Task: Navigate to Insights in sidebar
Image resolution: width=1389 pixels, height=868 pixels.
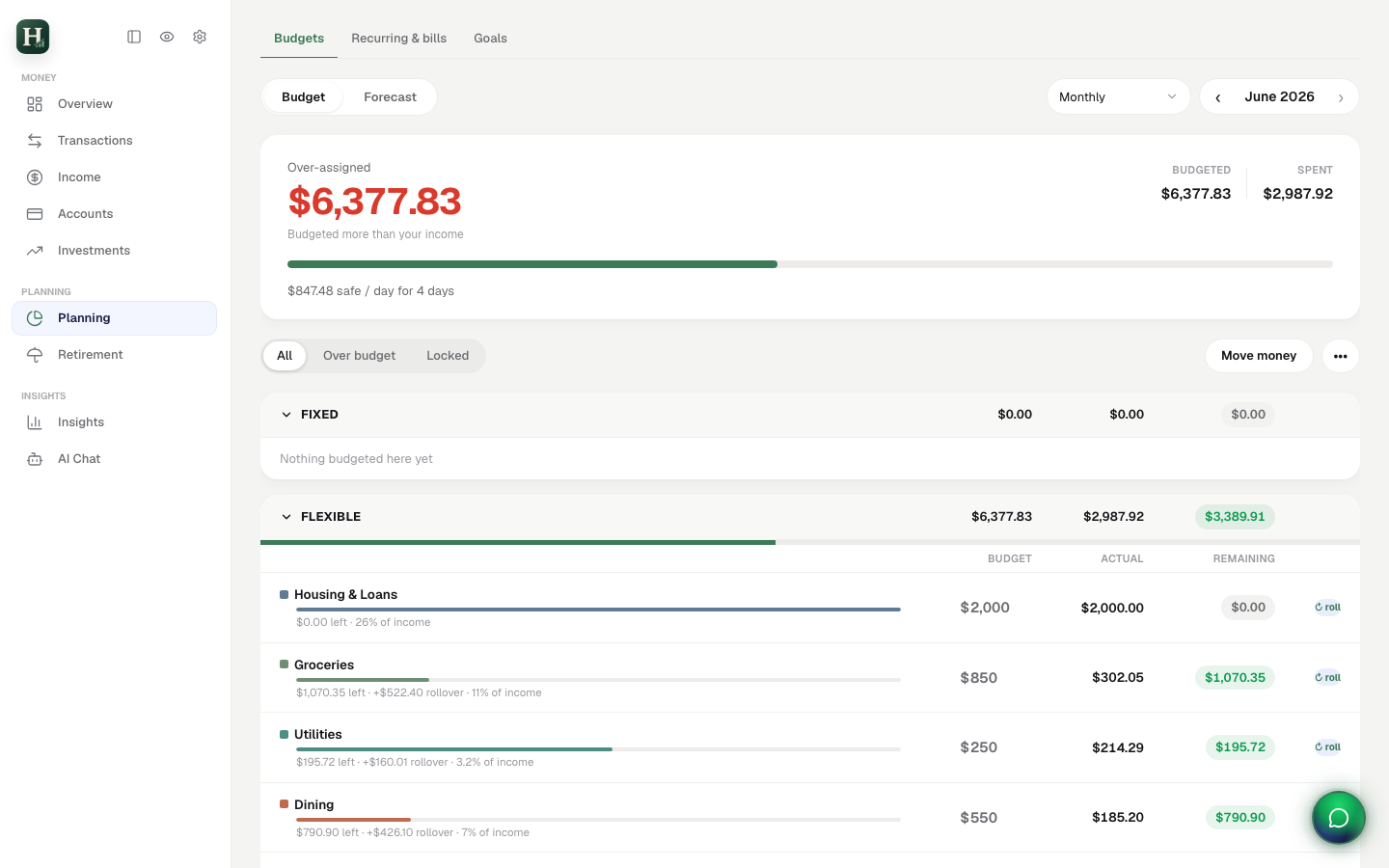Action: 114,422
